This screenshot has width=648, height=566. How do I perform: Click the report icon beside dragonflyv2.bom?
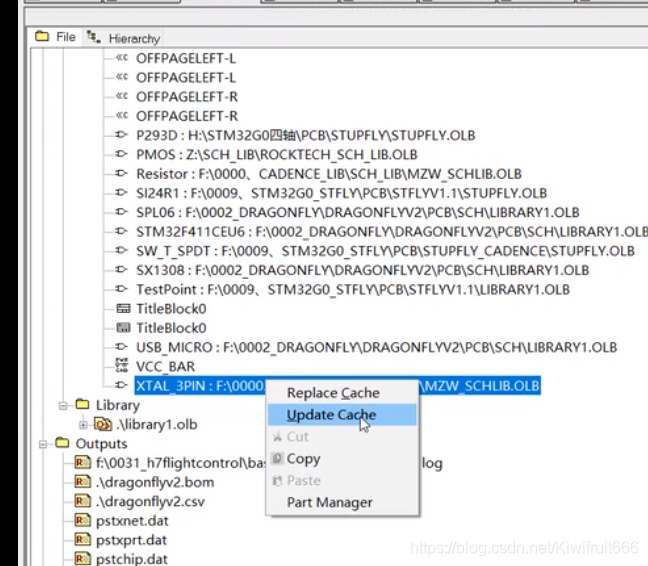click(83, 482)
